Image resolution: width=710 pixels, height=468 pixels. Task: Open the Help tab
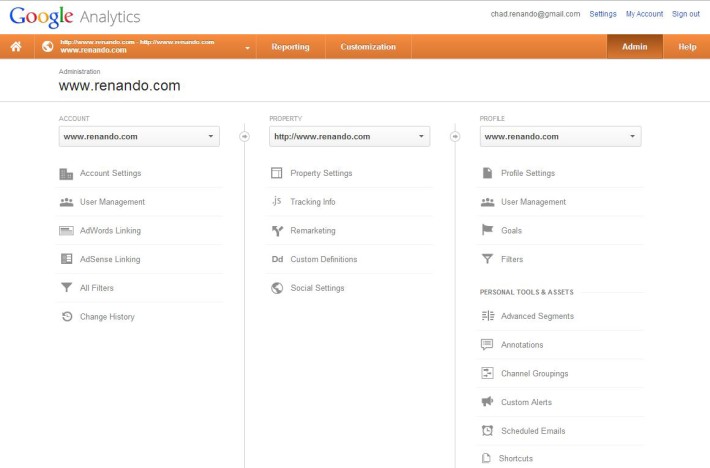click(687, 47)
